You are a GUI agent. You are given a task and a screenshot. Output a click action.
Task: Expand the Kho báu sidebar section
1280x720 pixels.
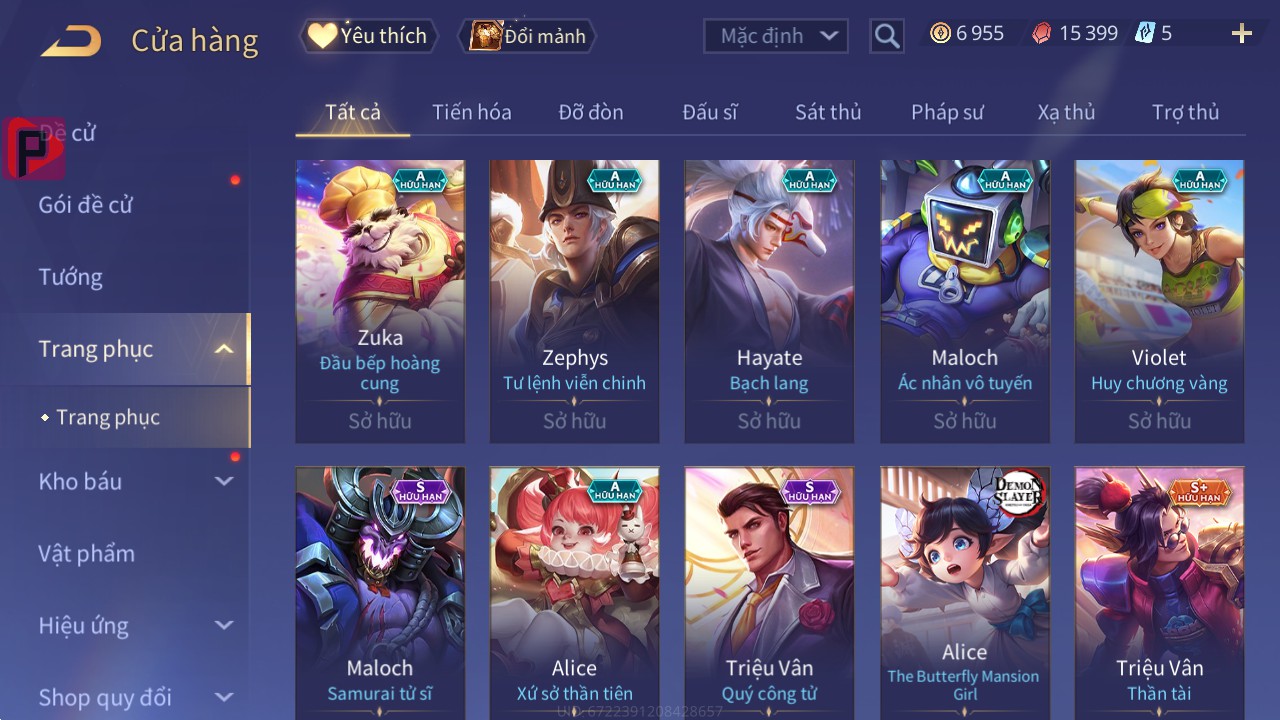pos(224,481)
